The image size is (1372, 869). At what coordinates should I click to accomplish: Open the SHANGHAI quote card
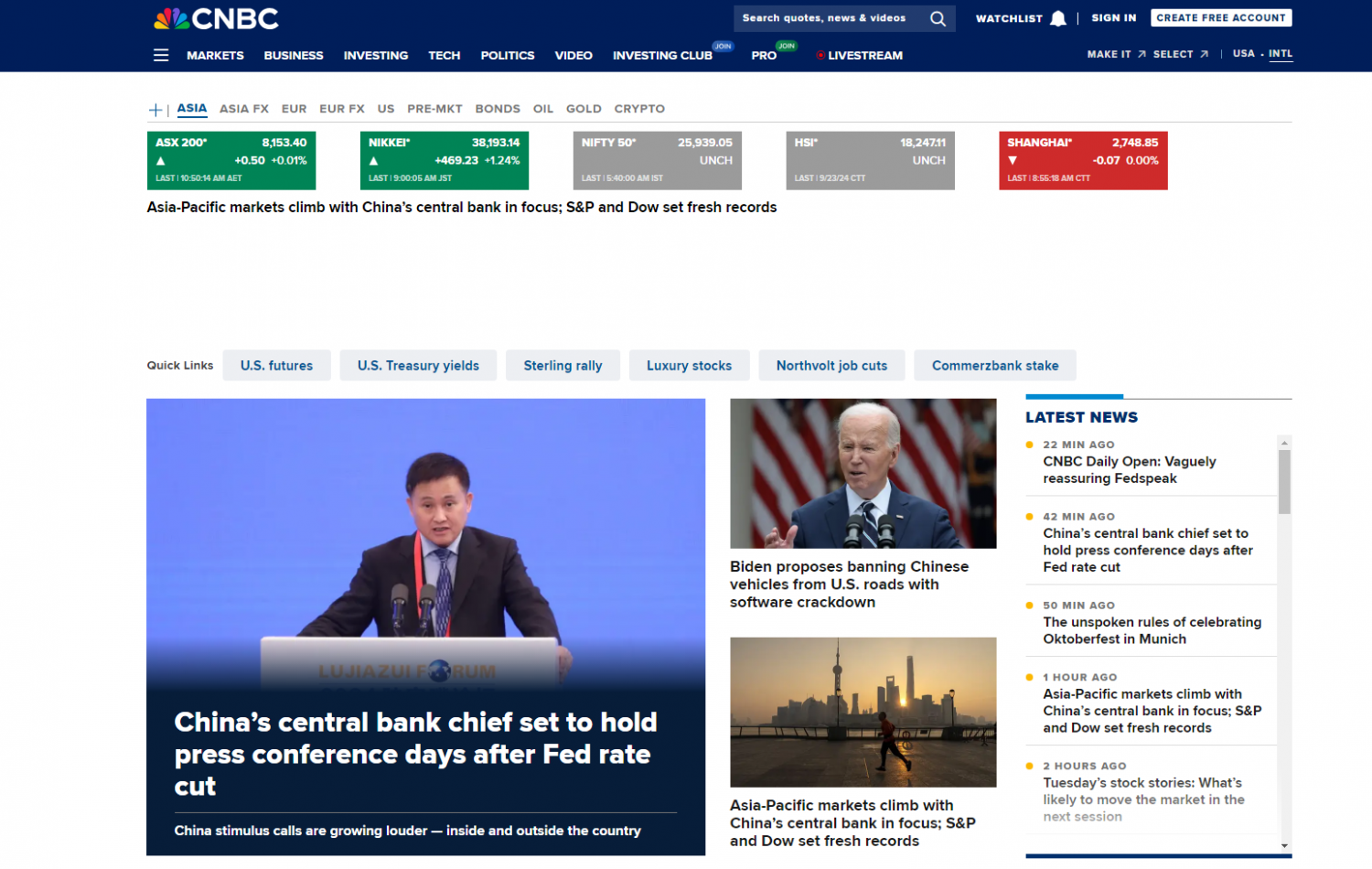click(1083, 161)
